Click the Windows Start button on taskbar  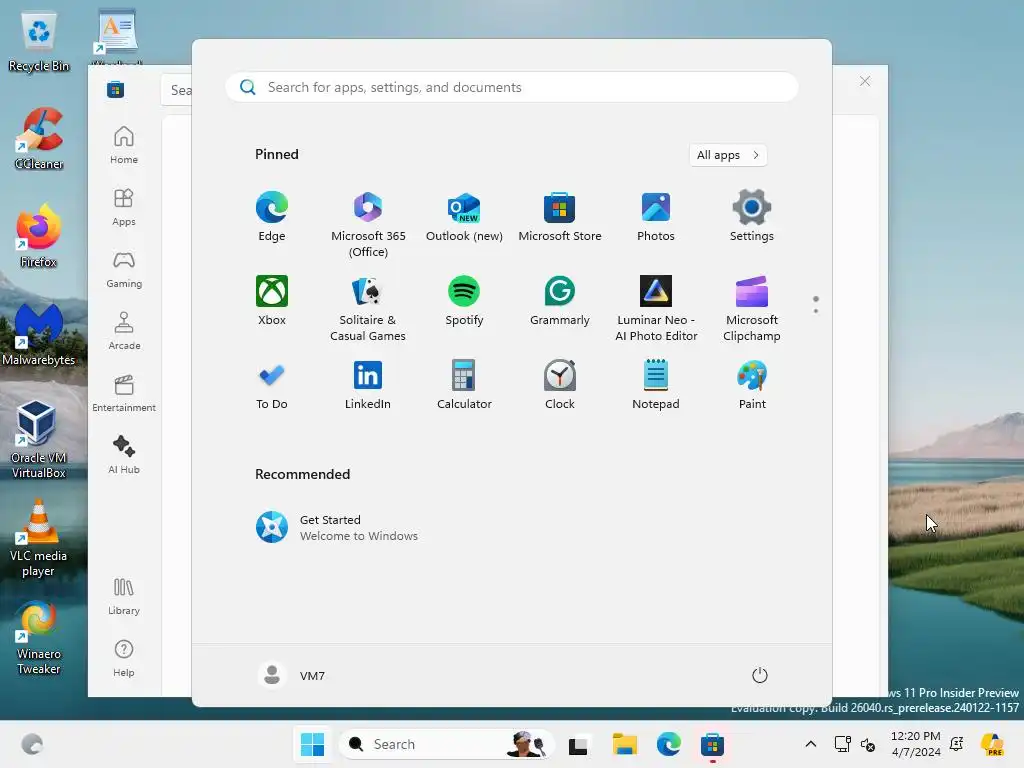pyautogui.click(x=312, y=744)
